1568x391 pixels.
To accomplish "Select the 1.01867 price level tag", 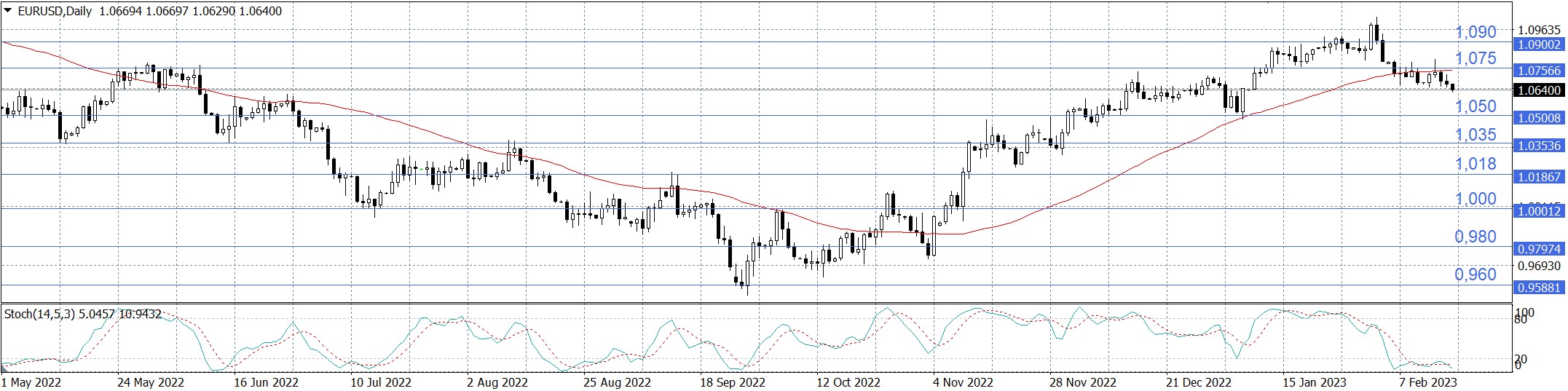I will [x=1537, y=177].
